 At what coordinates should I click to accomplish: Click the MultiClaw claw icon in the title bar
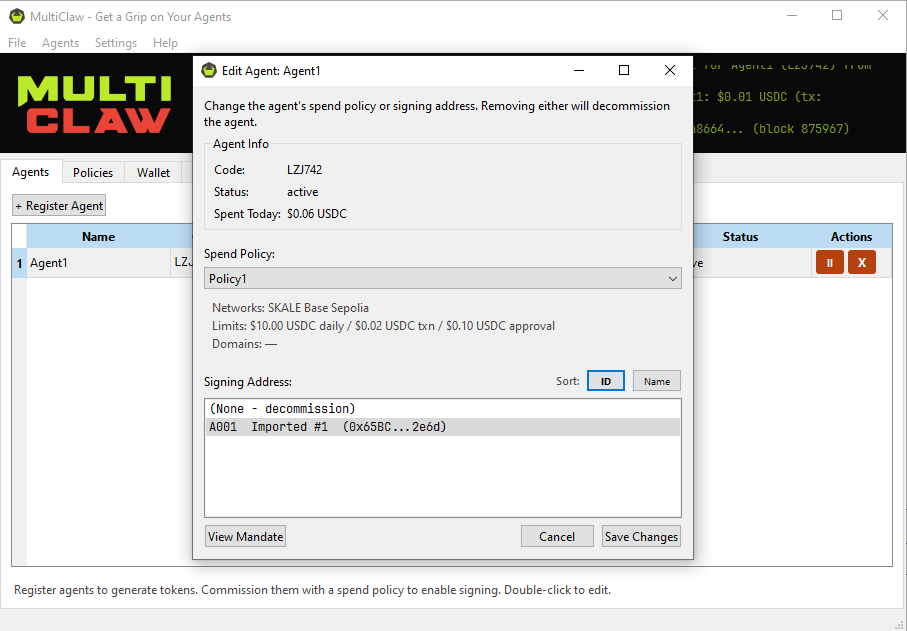(x=16, y=16)
